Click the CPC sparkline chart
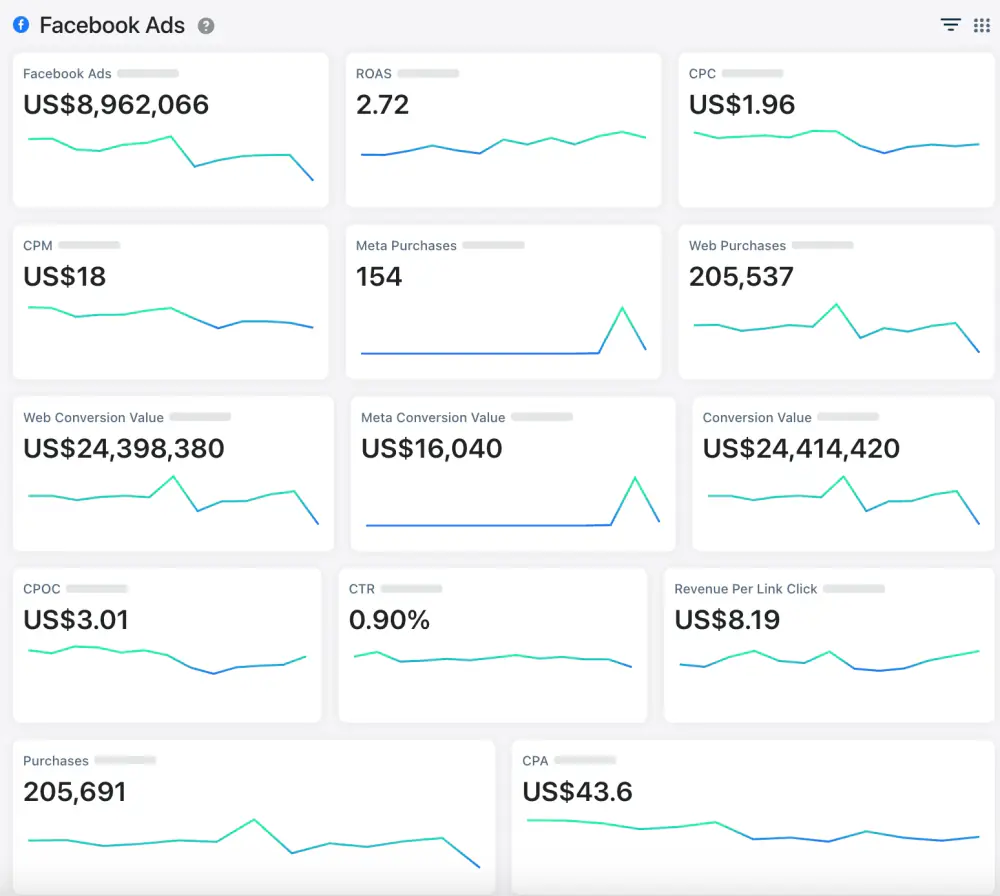1000x896 pixels. click(x=836, y=142)
